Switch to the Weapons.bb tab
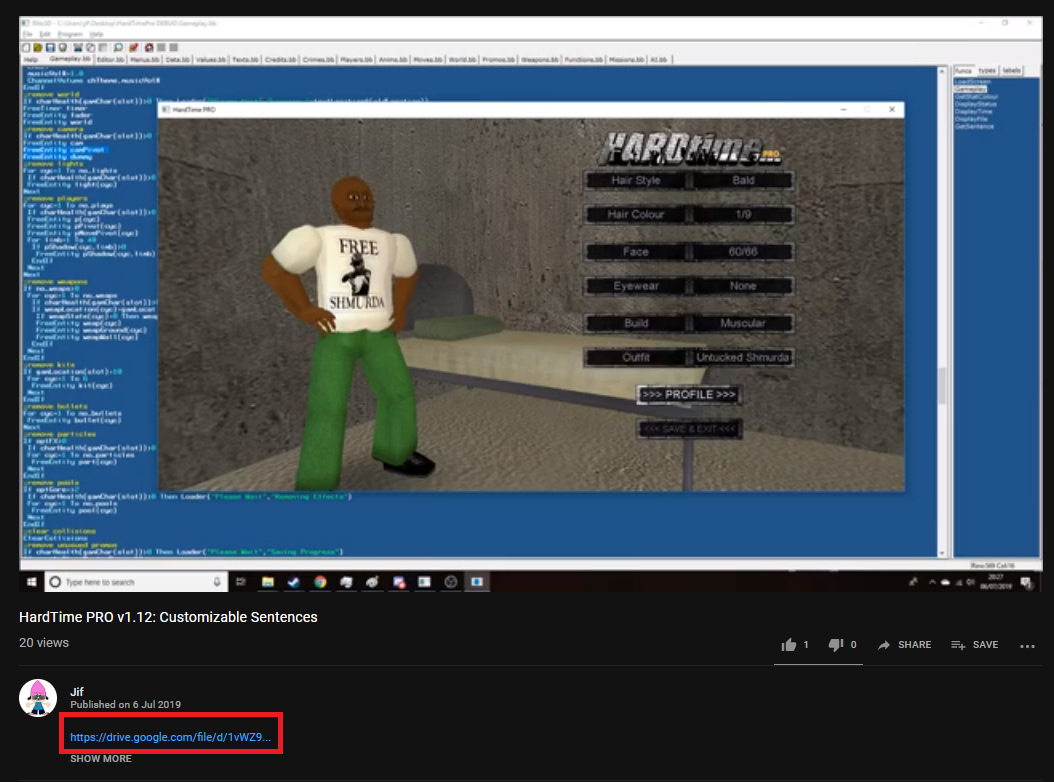The height and width of the screenshot is (782, 1054). [x=540, y=59]
